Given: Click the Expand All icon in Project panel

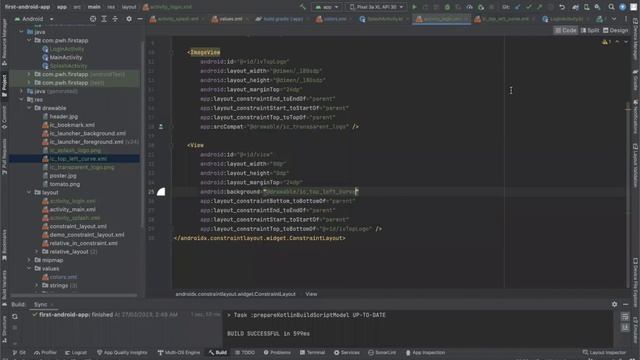Looking at the screenshot, I should point(104,19).
